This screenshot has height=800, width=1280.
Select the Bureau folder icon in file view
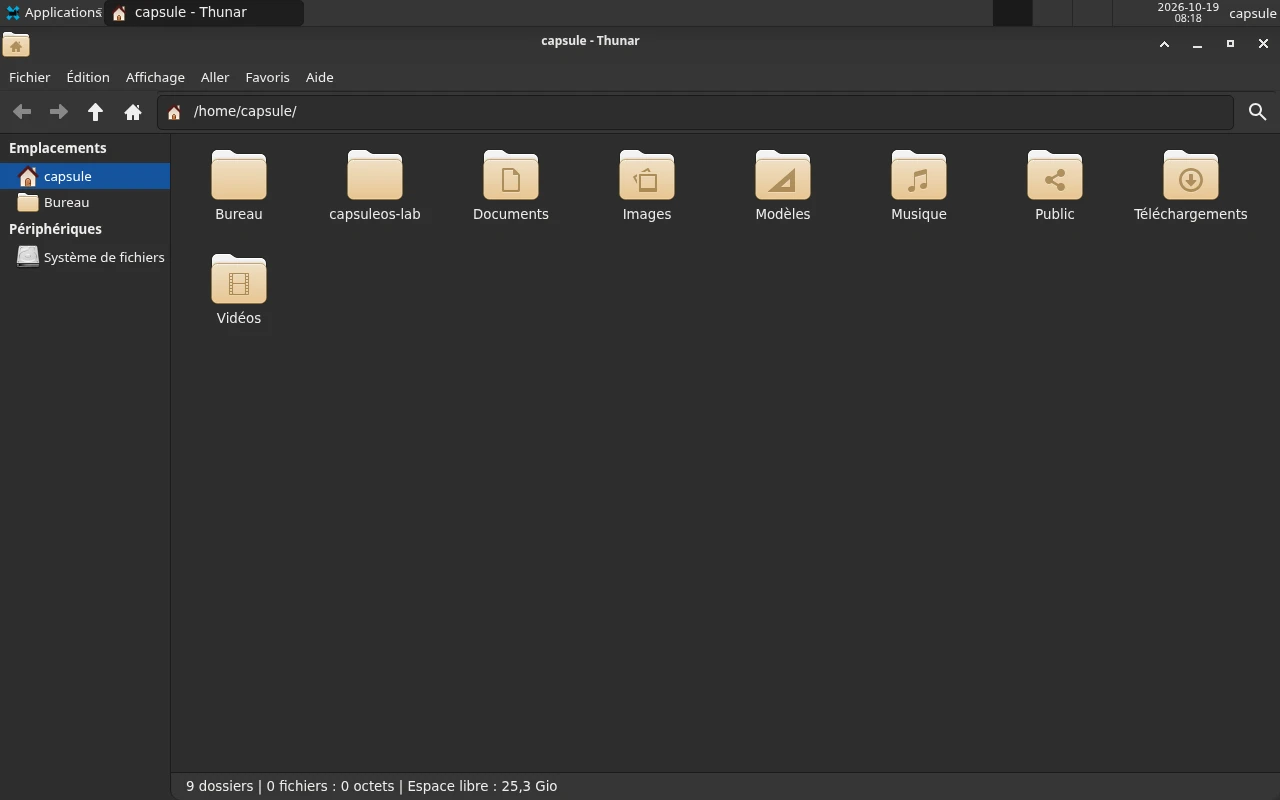coord(239,175)
